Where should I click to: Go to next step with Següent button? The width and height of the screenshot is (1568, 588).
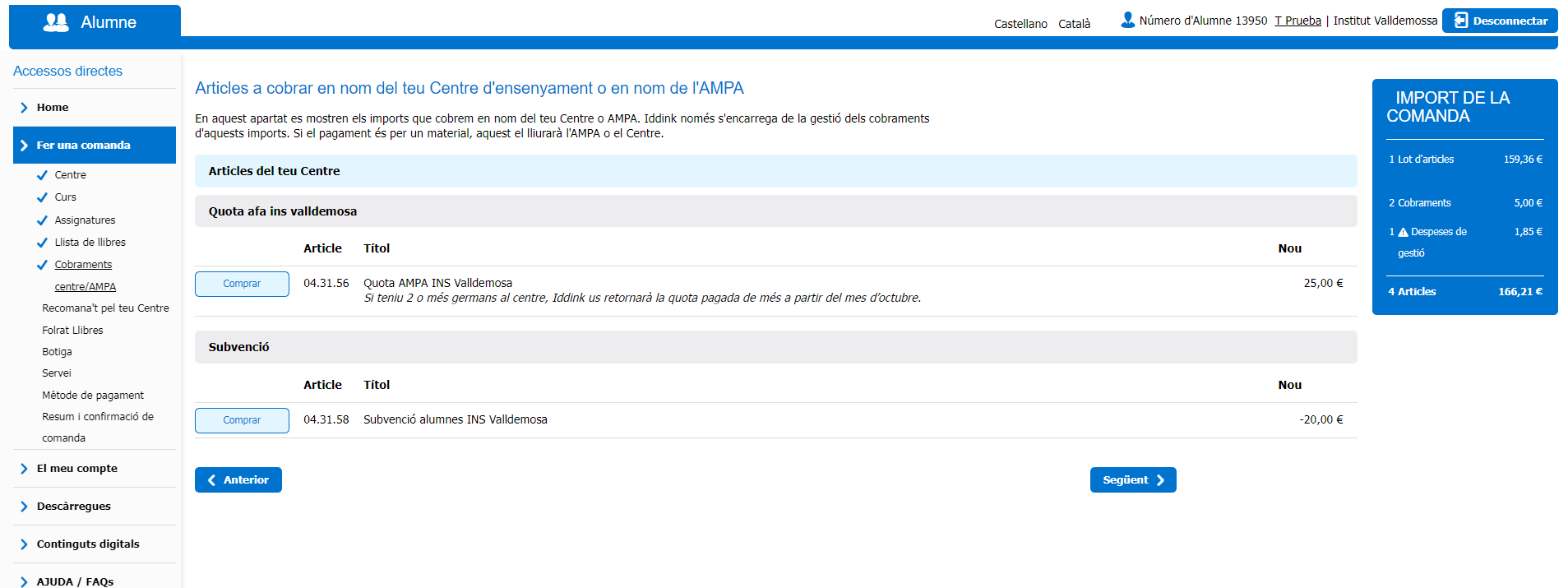[x=1132, y=480]
